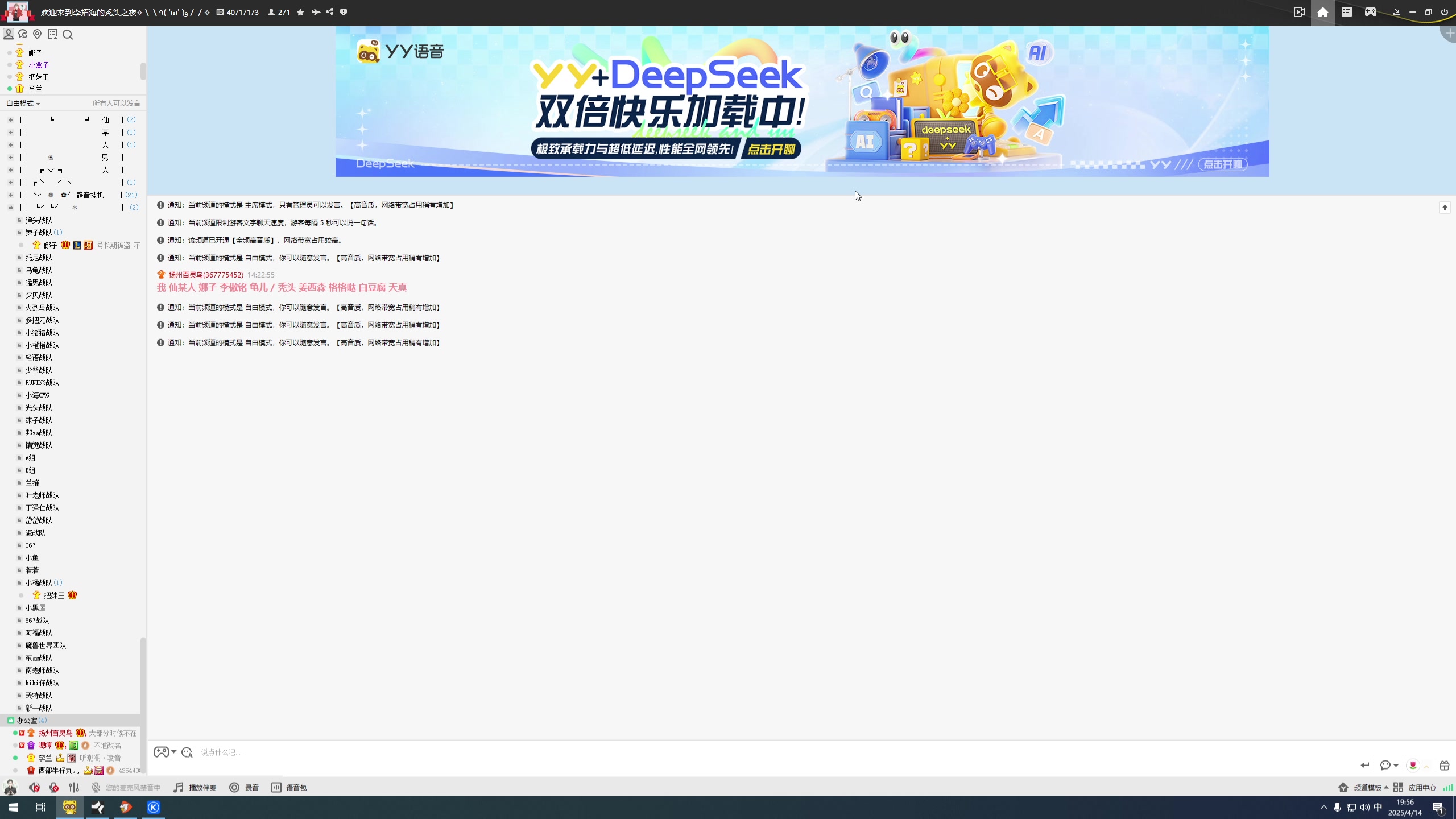Open the video live icon at top right

1300,12
